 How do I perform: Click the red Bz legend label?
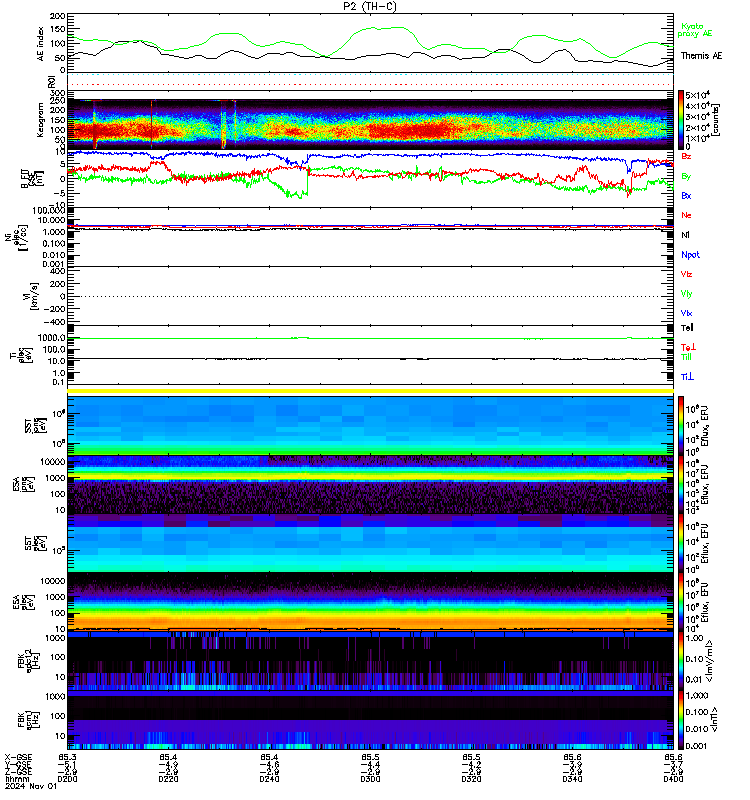[x=686, y=156]
